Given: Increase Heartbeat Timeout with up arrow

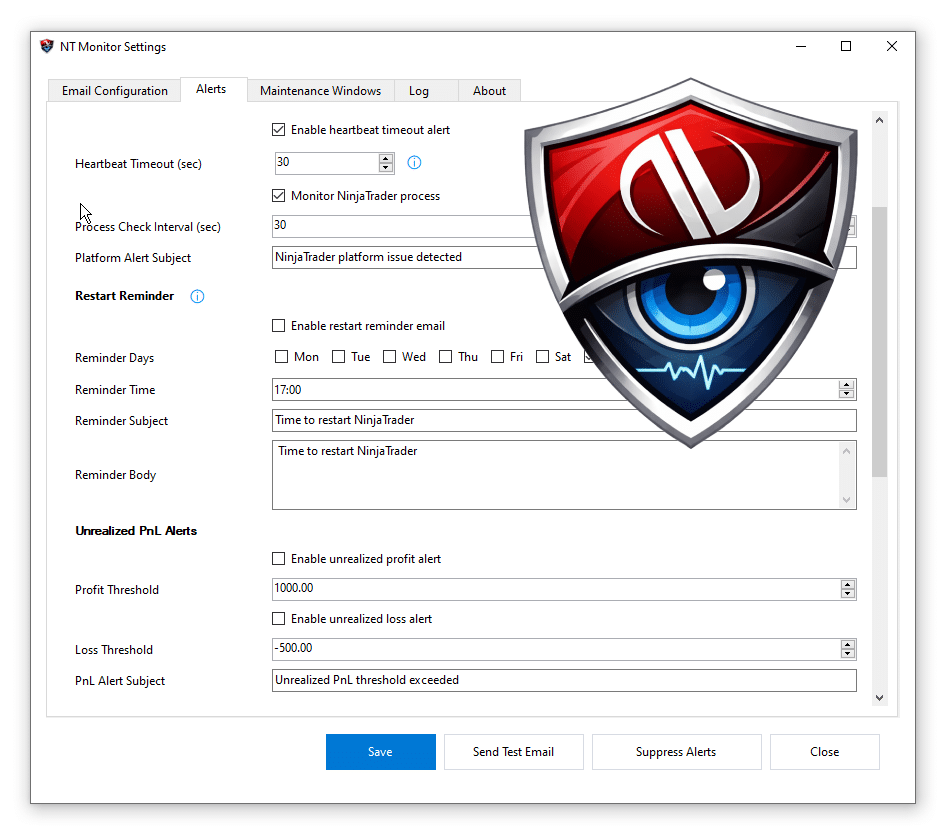Looking at the screenshot, I should tap(386, 158).
